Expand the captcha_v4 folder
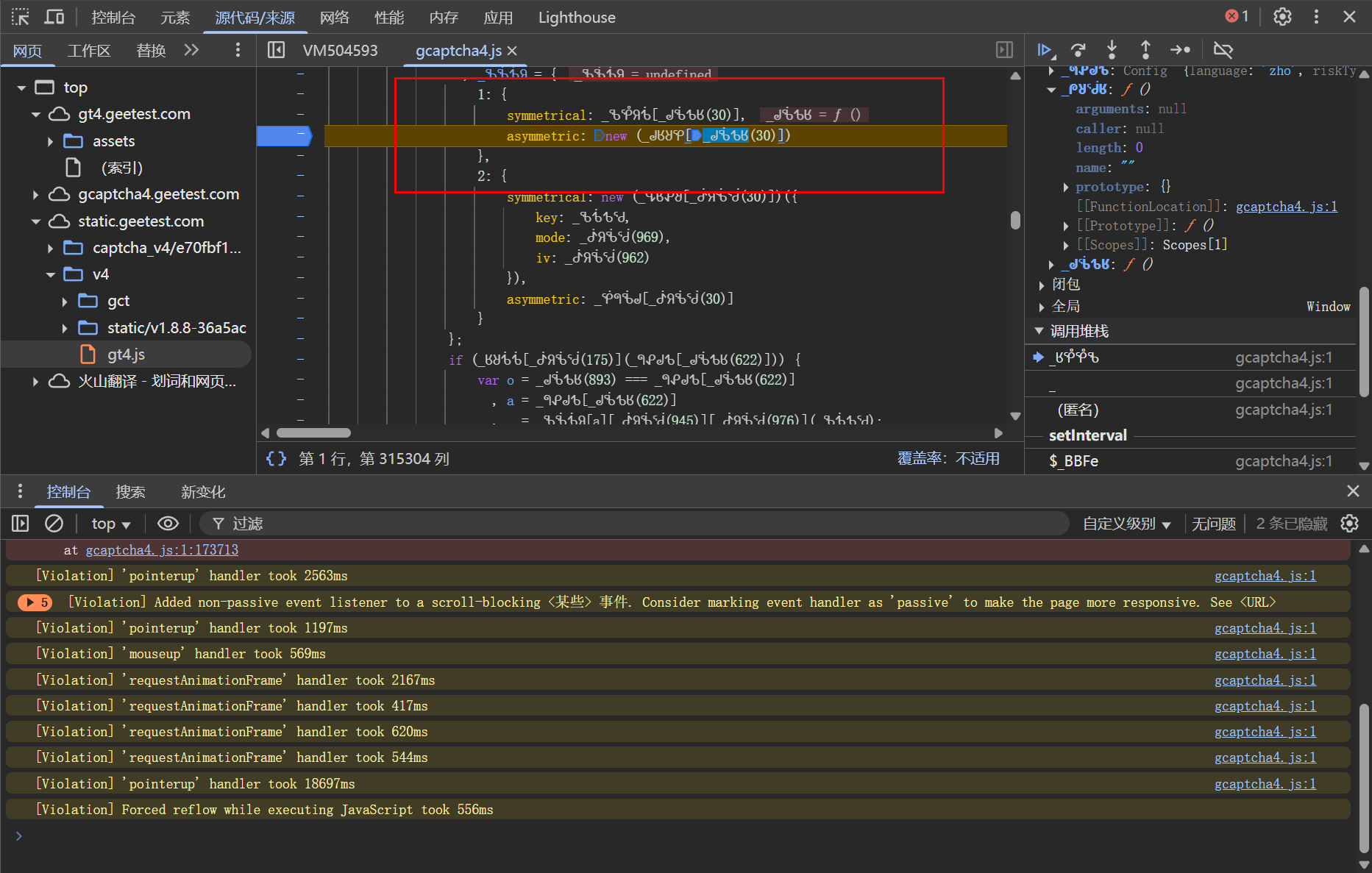This screenshot has height=873, width=1372. click(x=50, y=249)
